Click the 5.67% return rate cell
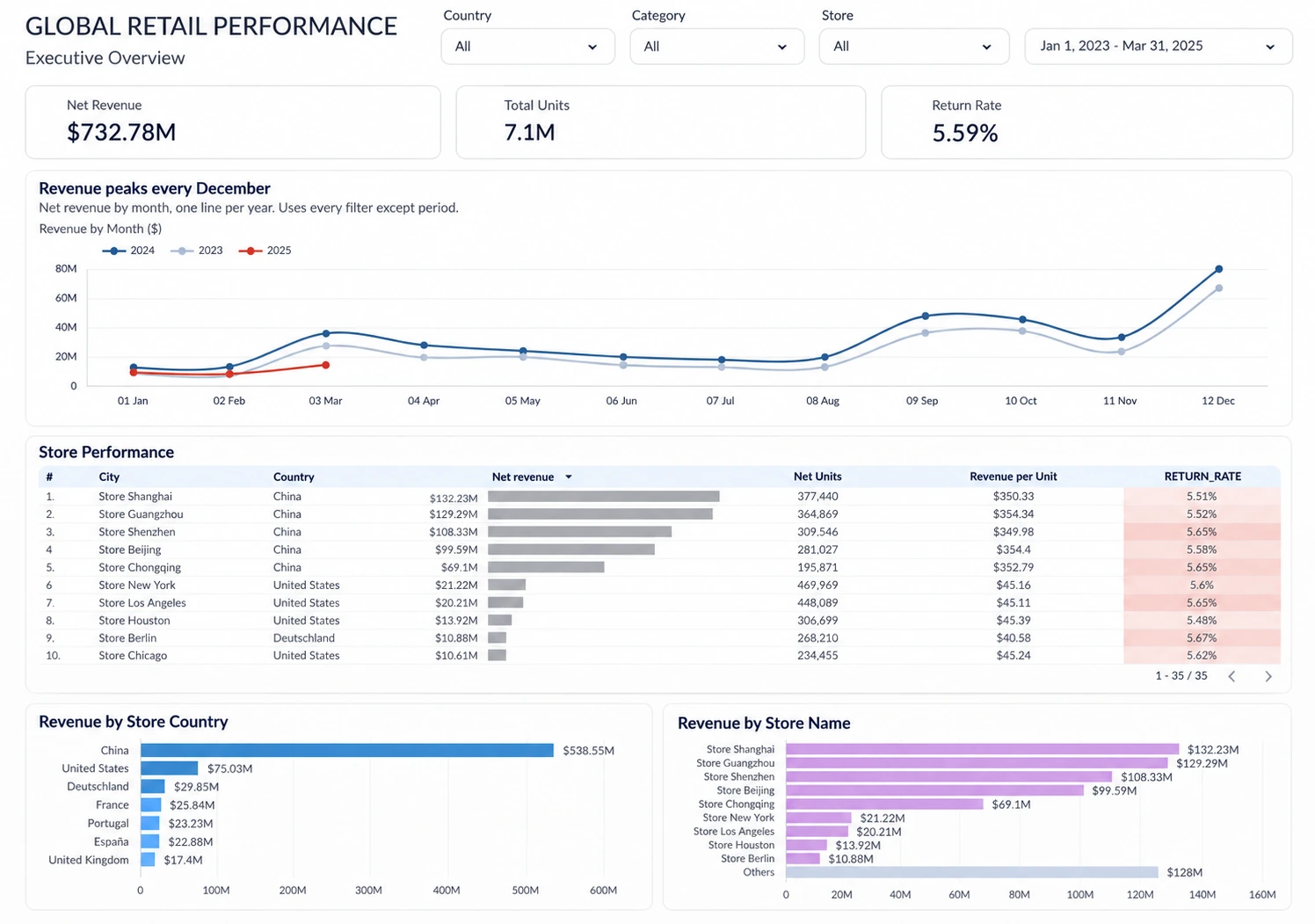The image size is (1315, 924). coord(1202,637)
